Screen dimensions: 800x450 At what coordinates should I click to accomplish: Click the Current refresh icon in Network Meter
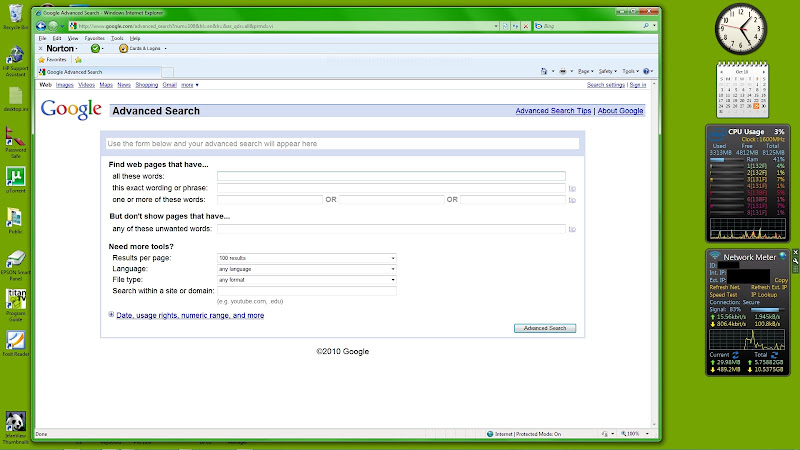[x=735, y=355]
